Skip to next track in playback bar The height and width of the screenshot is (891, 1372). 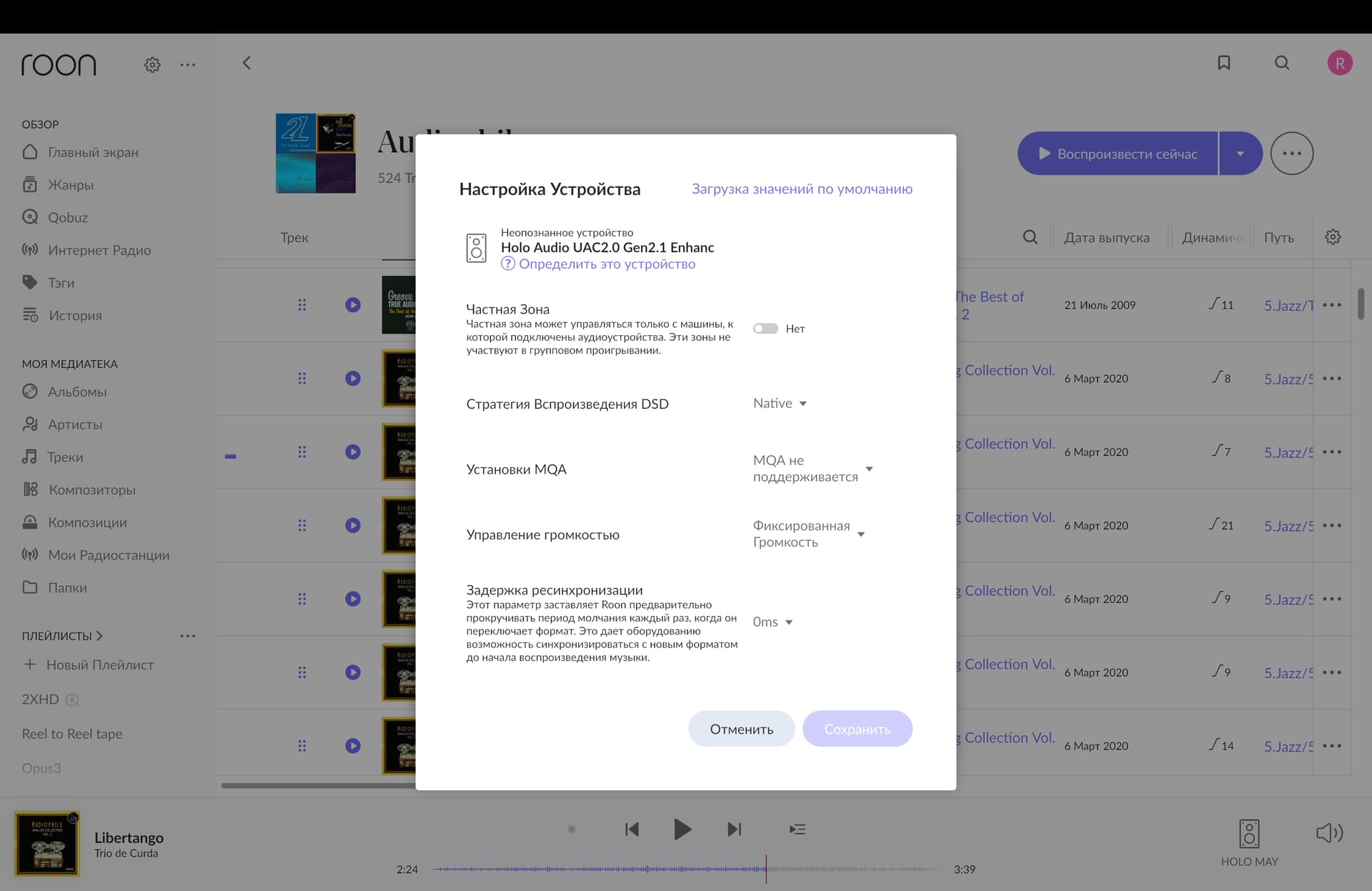click(735, 829)
